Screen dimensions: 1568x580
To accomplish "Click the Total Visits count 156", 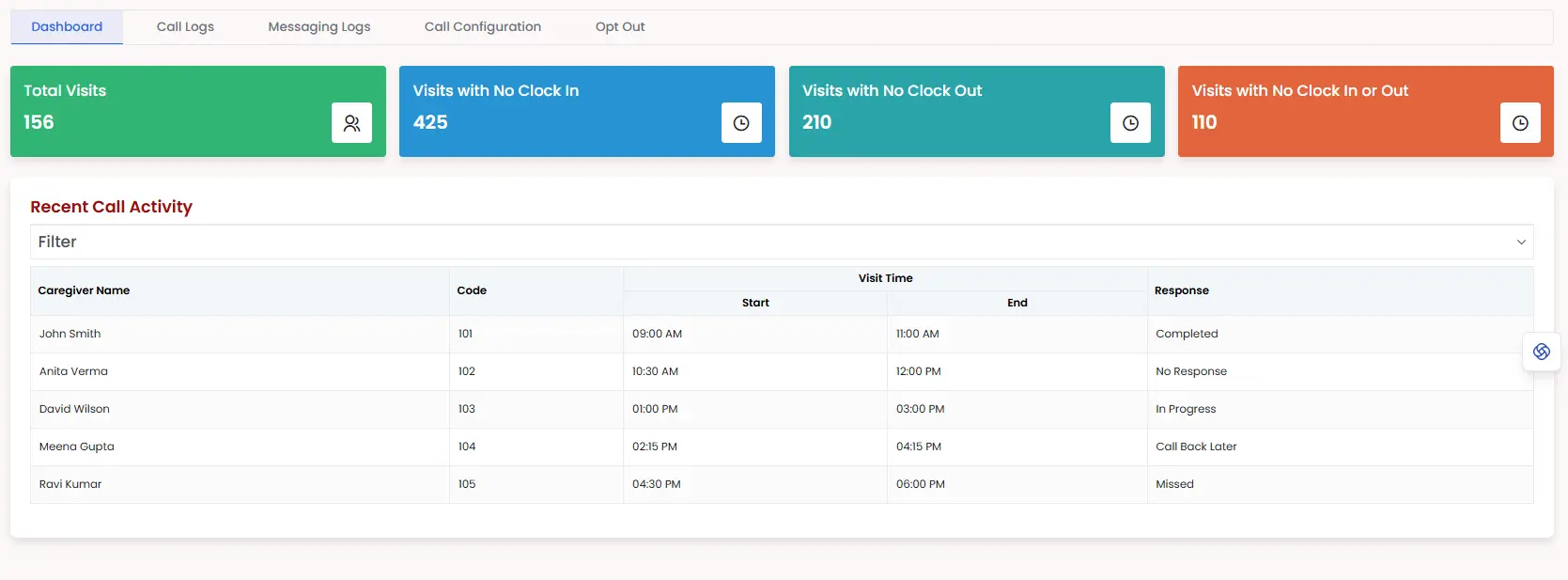I will 39,122.
